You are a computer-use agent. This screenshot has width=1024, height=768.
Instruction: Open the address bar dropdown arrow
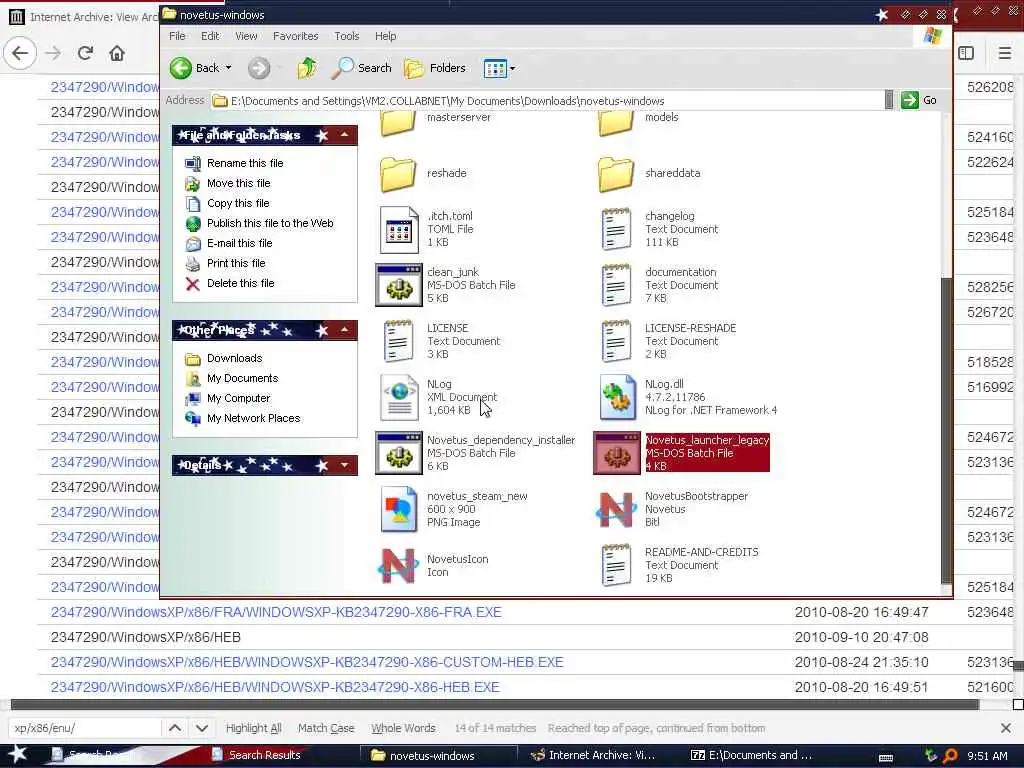[x=889, y=100]
